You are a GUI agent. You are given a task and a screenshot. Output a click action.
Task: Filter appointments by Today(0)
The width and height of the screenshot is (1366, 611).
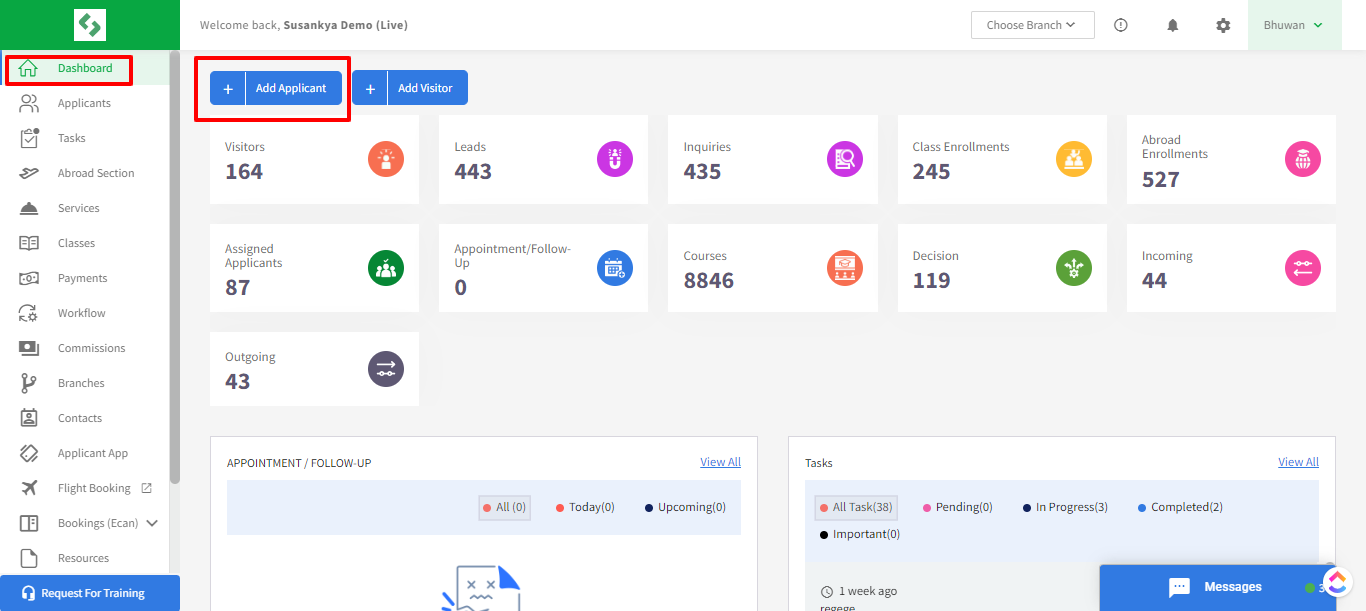[x=585, y=507]
